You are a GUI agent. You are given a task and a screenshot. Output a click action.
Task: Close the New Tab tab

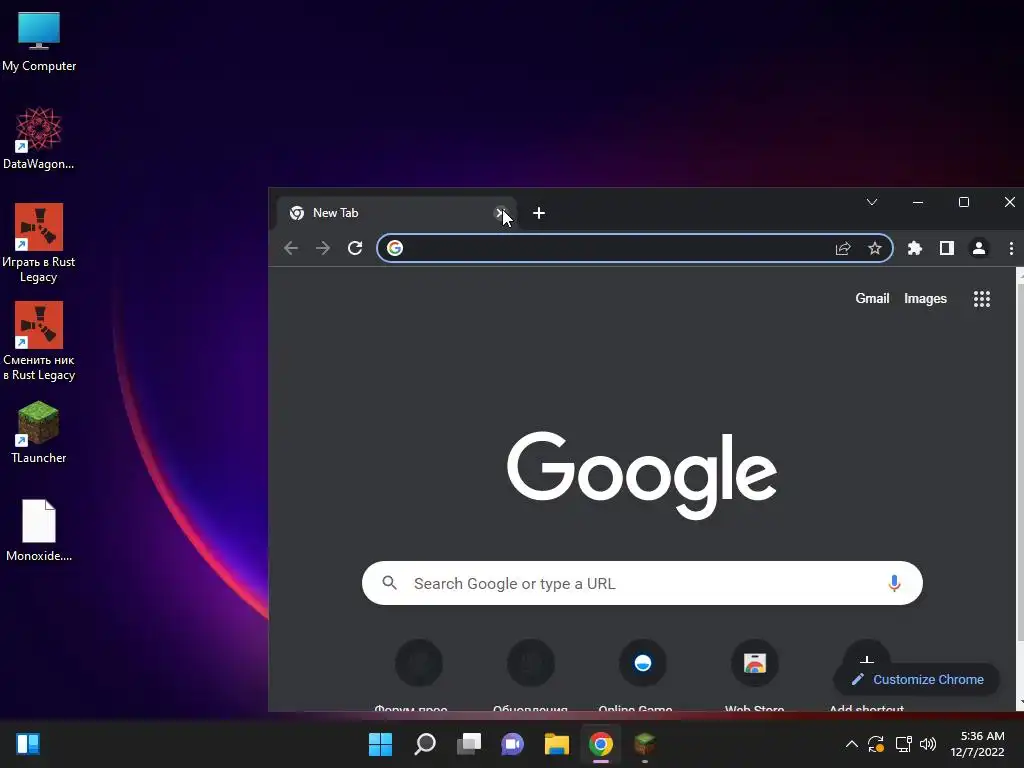pyautogui.click(x=500, y=213)
